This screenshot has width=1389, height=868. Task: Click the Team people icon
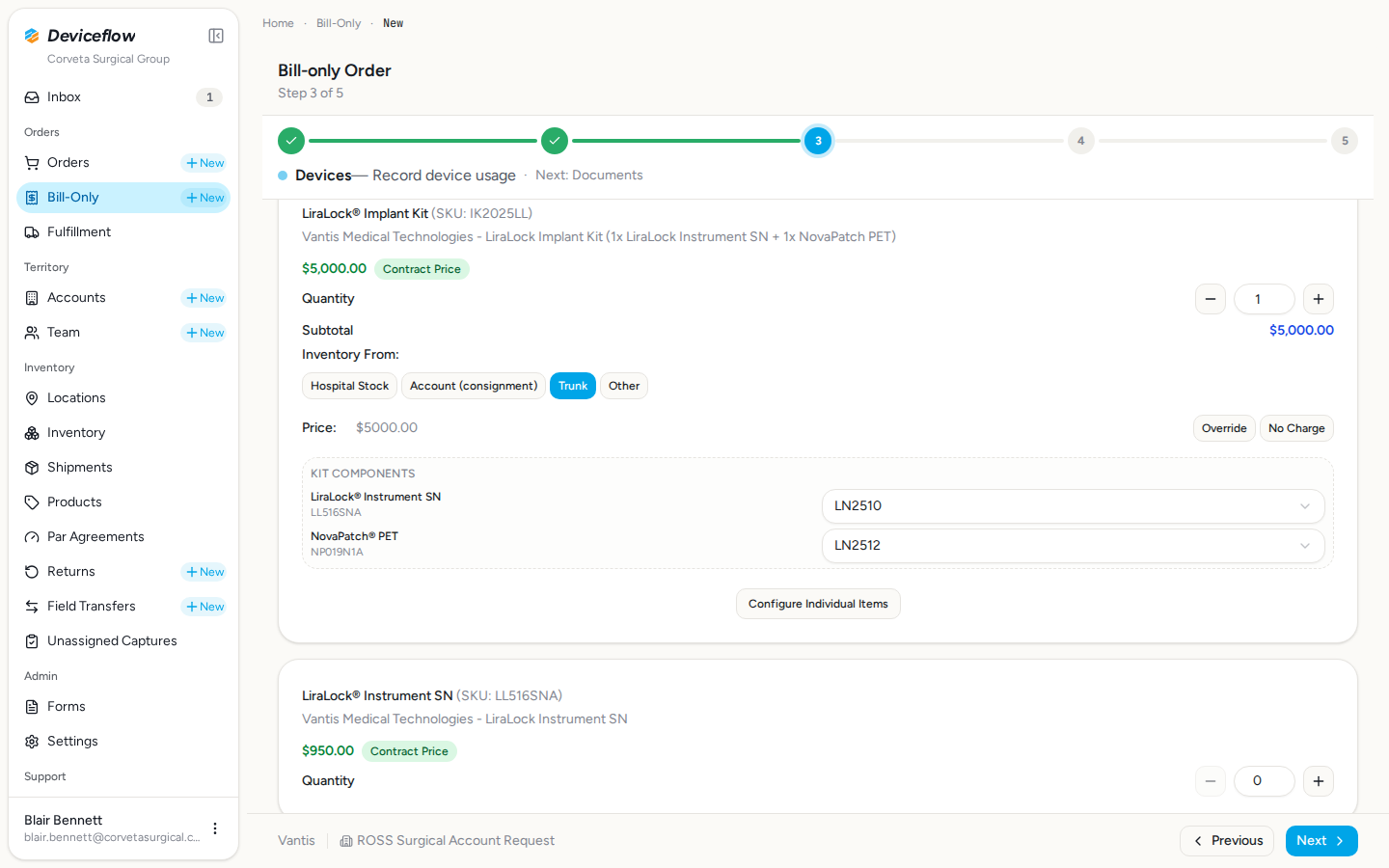(x=32, y=333)
